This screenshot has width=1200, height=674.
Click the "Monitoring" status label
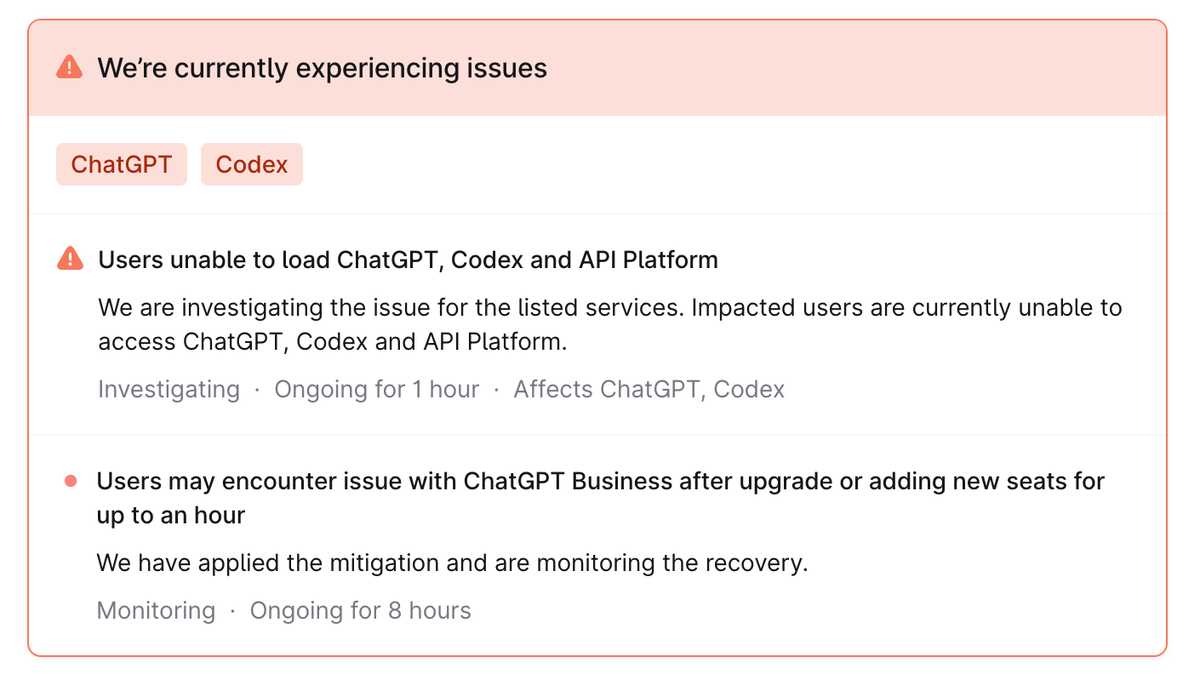coord(155,610)
